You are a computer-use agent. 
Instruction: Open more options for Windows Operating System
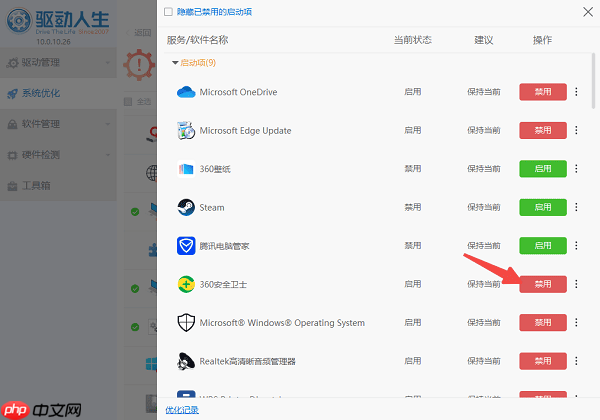(x=576, y=322)
